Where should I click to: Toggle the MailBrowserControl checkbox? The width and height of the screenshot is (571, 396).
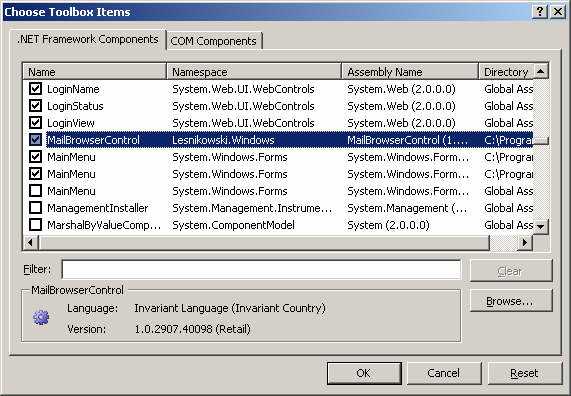(35, 140)
